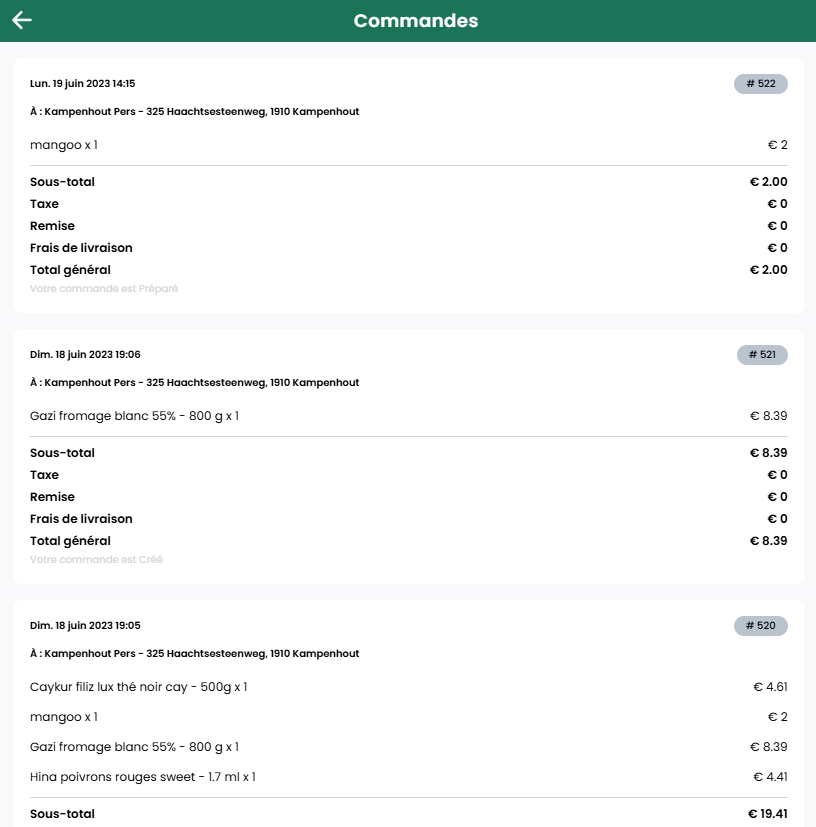Viewport: 816px width, 827px height.
Task: Click the € 8.39 Total général amount
Action: click(x=769, y=541)
